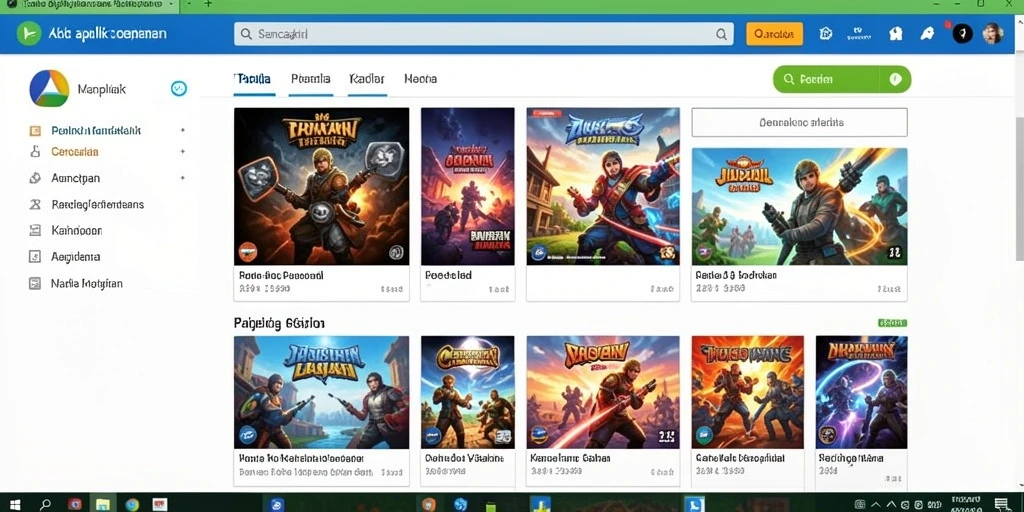The image size is (1024, 512).
Task: Open Poedaled game thumbnail
Action: click(x=468, y=187)
